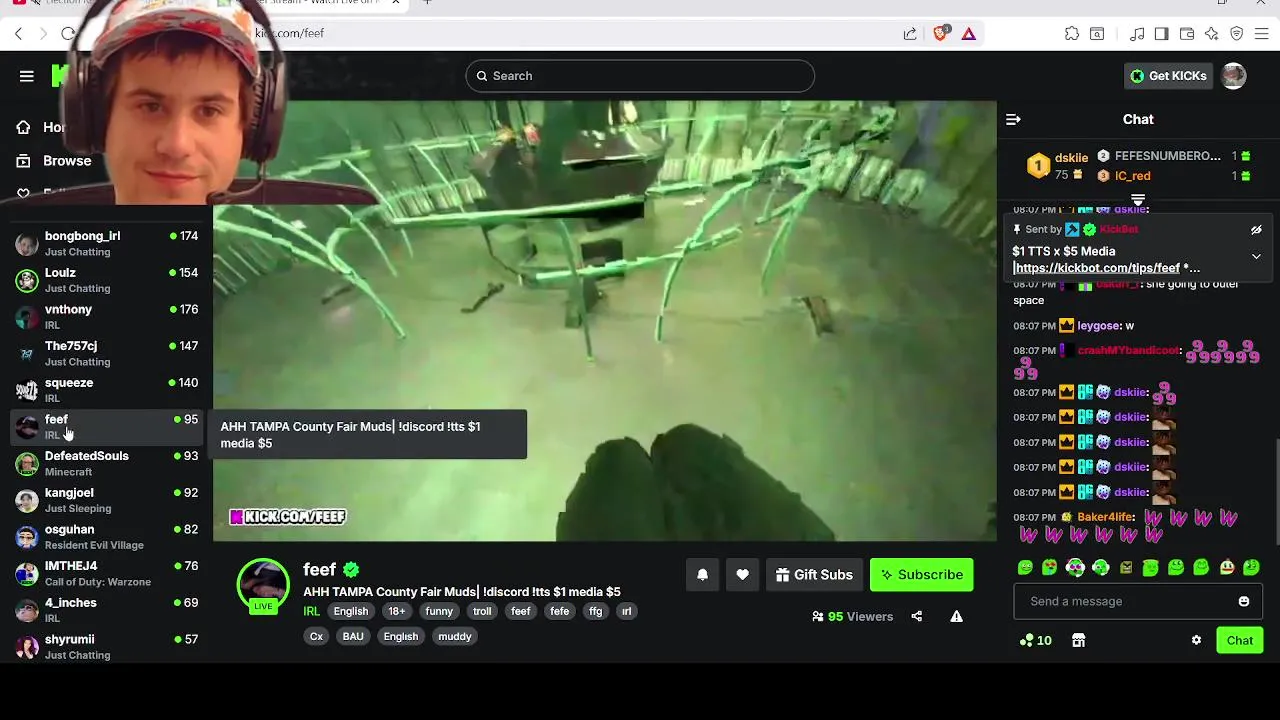The width and height of the screenshot is (1280, 720).
Task: Open Browse in the left sidebar
Action: (x=54, y=161)
